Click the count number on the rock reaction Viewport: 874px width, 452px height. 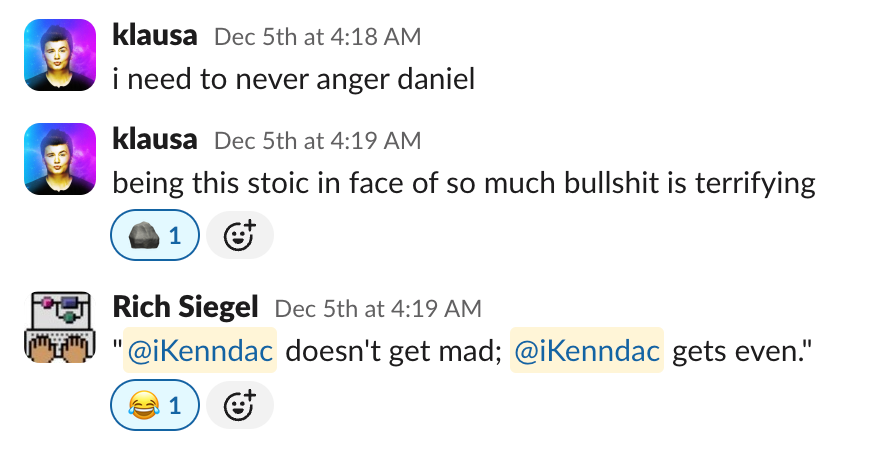(x=175, y=236)
